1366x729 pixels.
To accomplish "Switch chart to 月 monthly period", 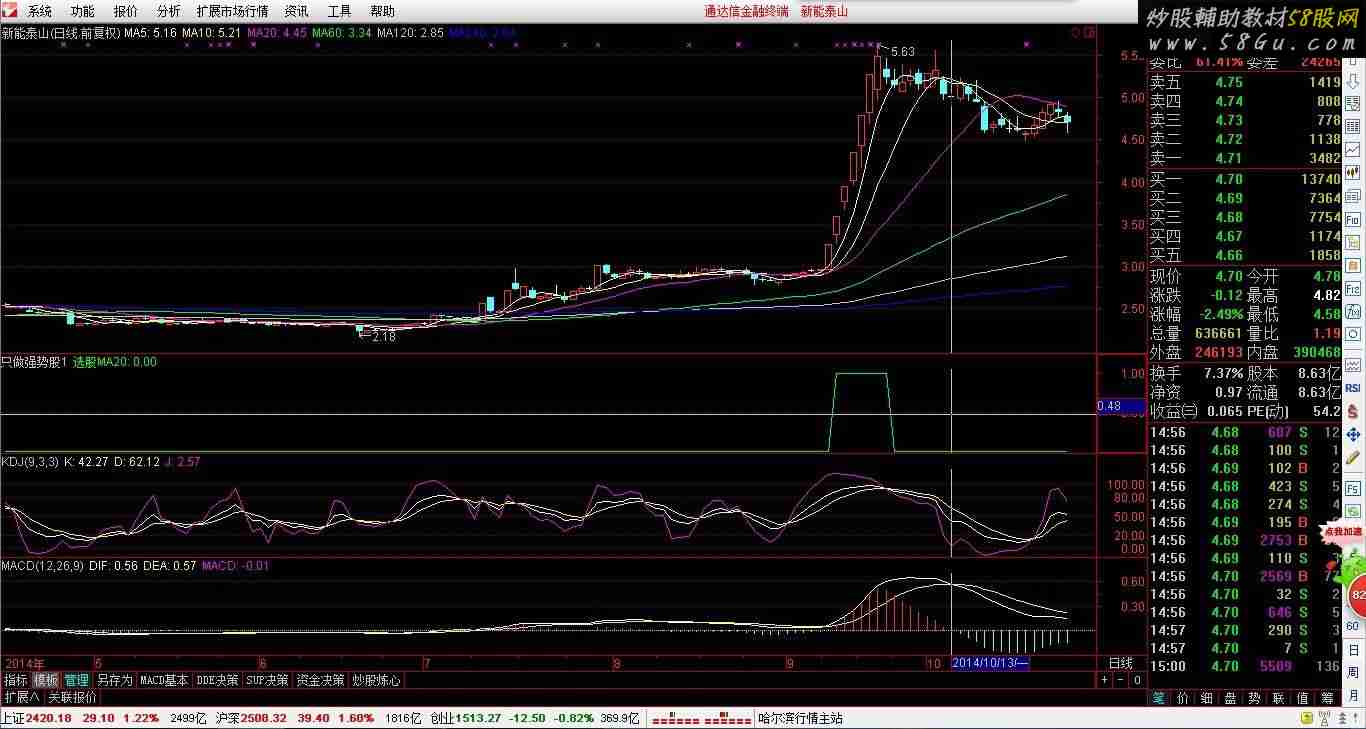I will point(1353,696).
